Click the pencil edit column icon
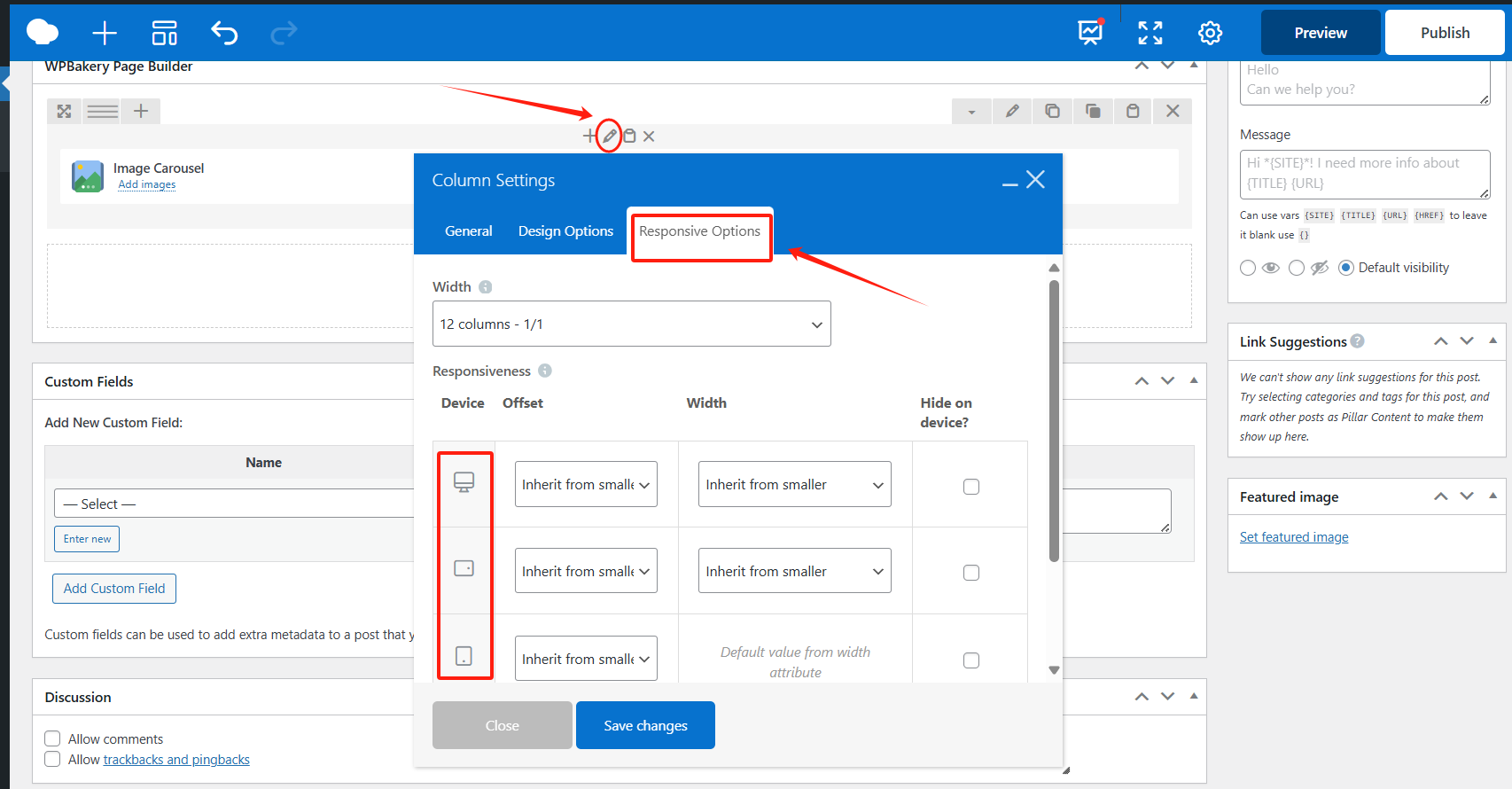This screenshot has height=789, width=1512. [610, 136]
